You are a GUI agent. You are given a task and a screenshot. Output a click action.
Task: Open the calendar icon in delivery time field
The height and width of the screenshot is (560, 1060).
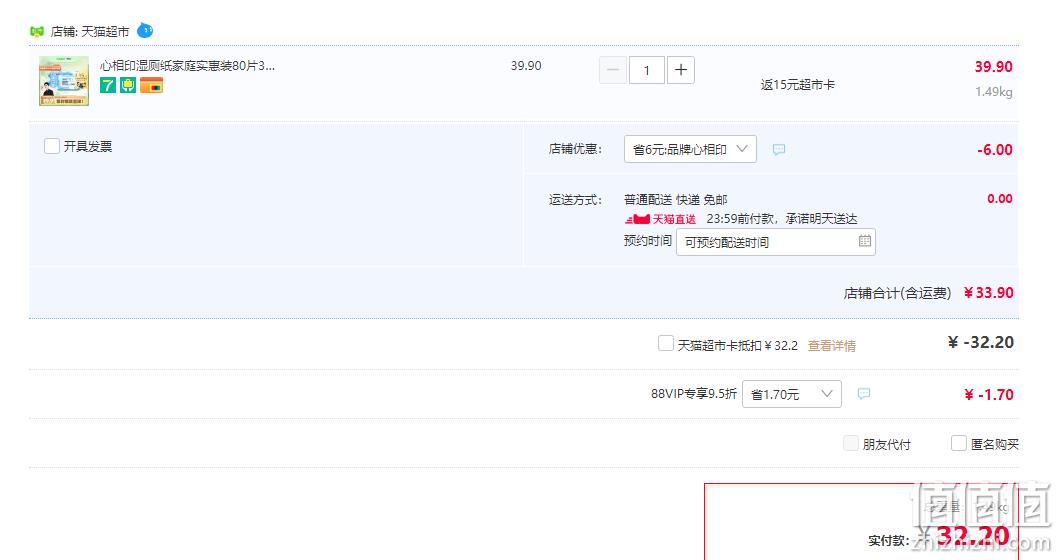865,241
